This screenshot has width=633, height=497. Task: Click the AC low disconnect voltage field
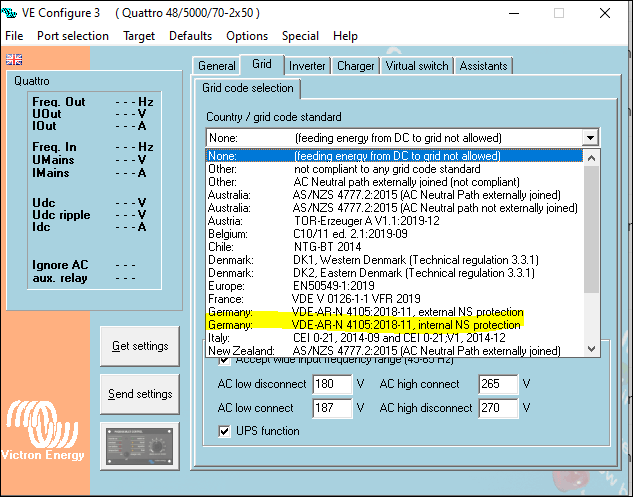tap(332, 384)
